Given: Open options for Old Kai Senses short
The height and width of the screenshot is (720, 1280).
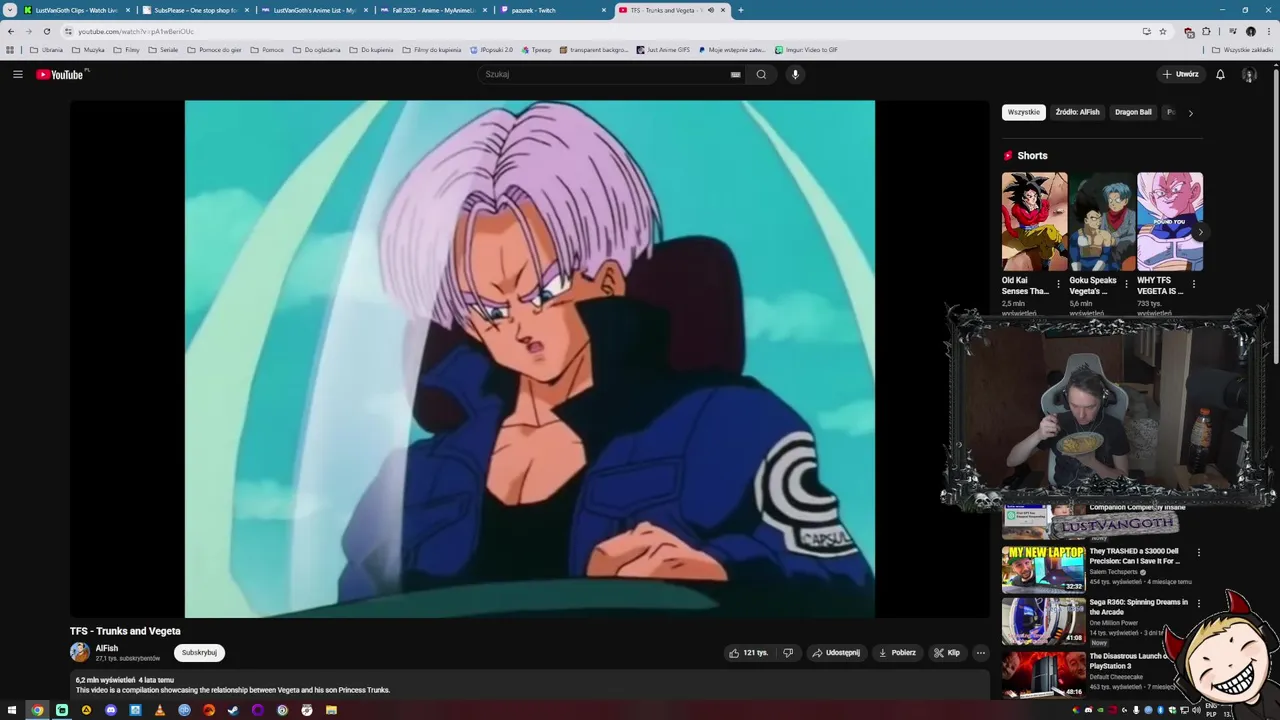Looking at the screenshot, I should 1059,284.
